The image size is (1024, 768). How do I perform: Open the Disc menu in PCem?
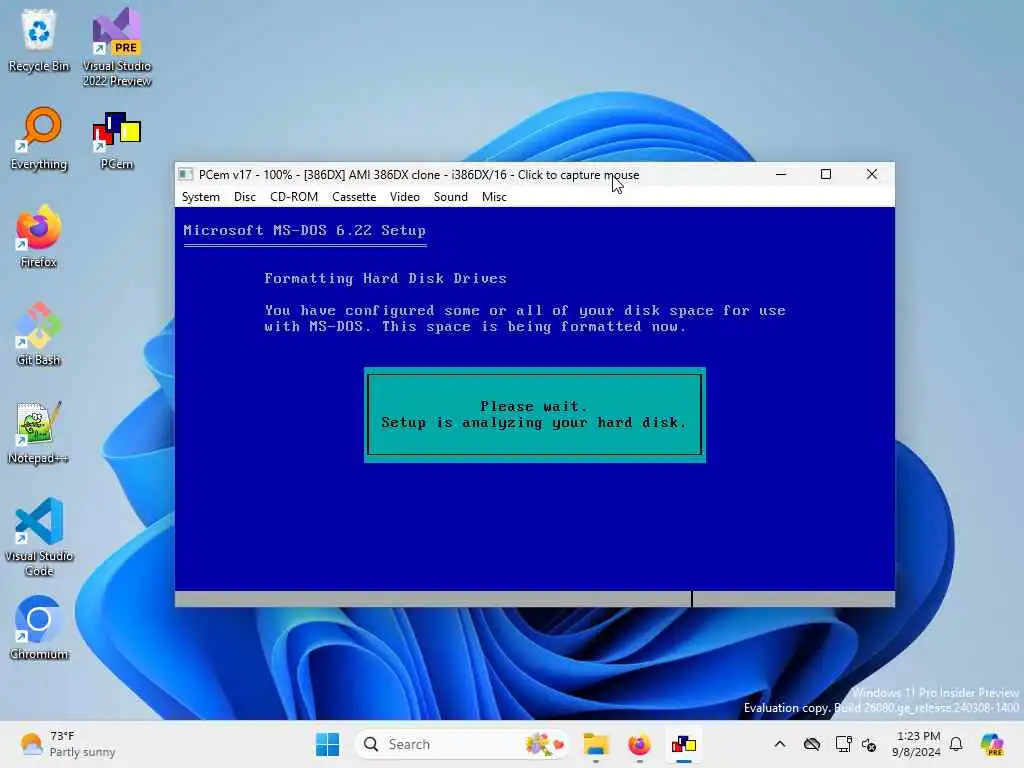(245, 197)
